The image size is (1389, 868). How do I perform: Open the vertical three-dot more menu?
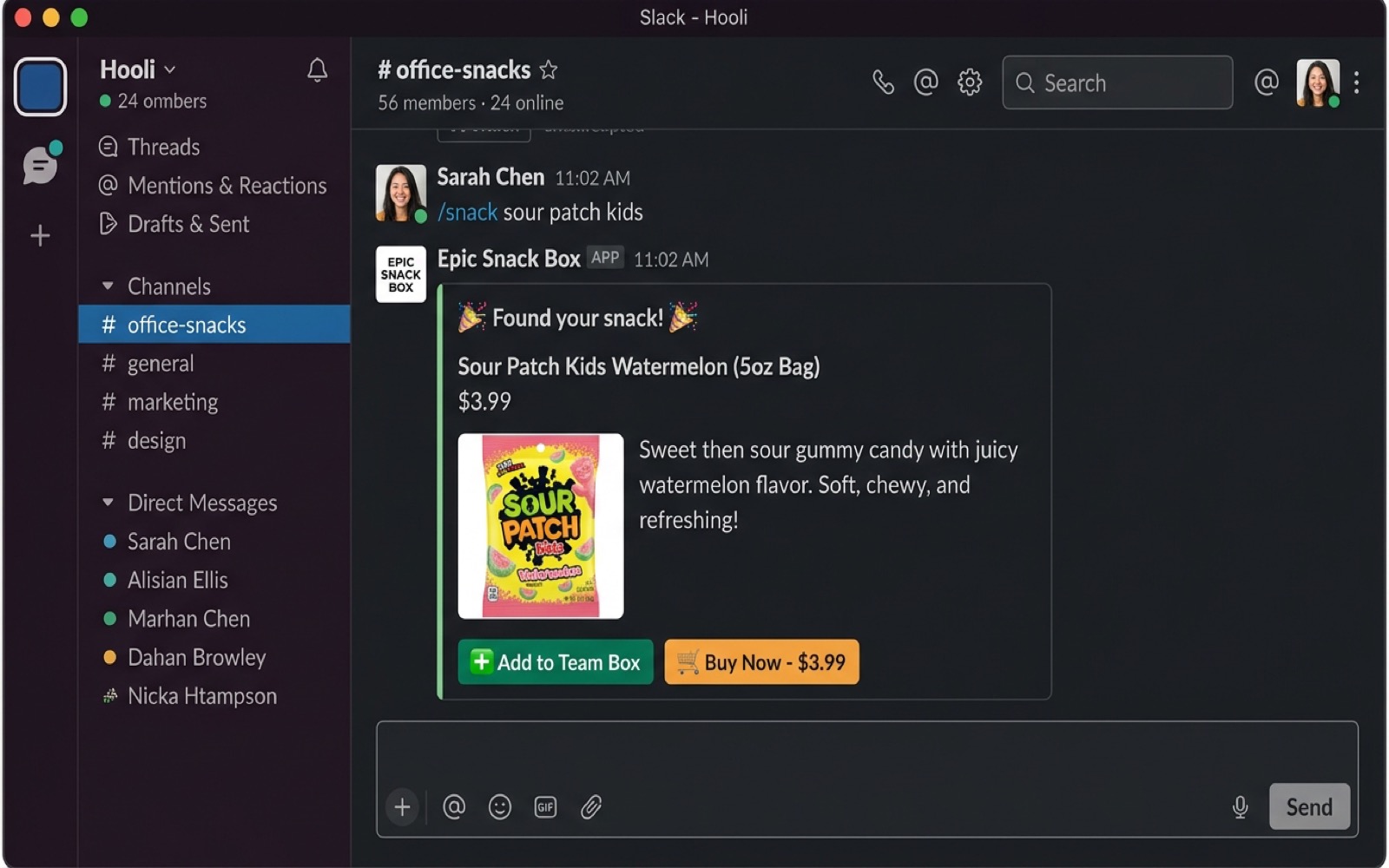tap(1357, 82)
